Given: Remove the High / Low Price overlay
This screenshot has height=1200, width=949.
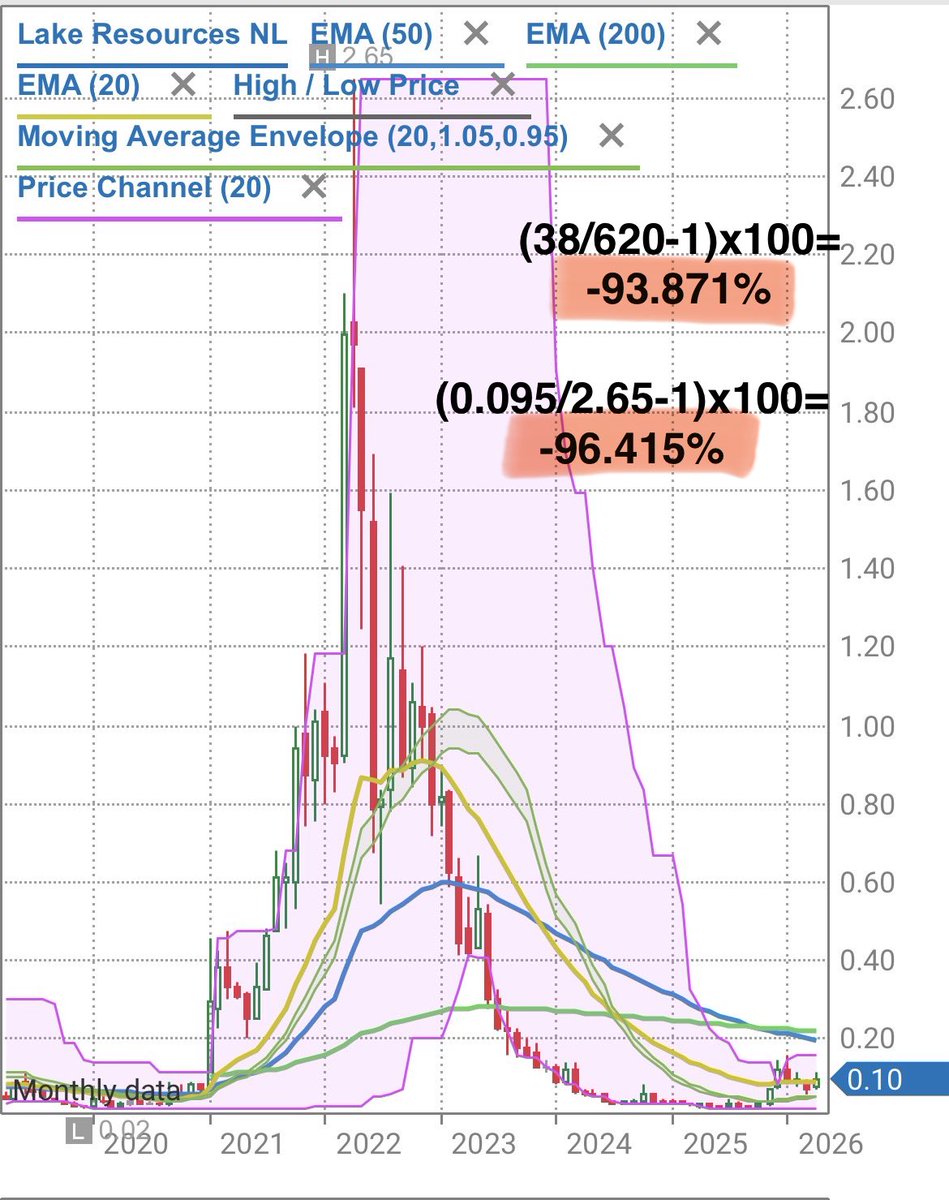Looking at the screenshot, I should [503, 84].
